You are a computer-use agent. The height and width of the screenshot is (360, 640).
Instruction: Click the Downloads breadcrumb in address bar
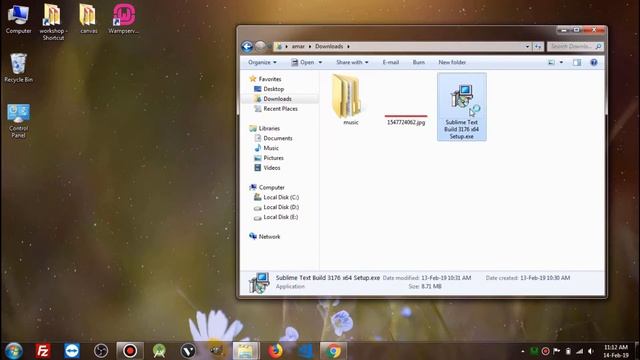pyautogui.click(x=329, y=47)
